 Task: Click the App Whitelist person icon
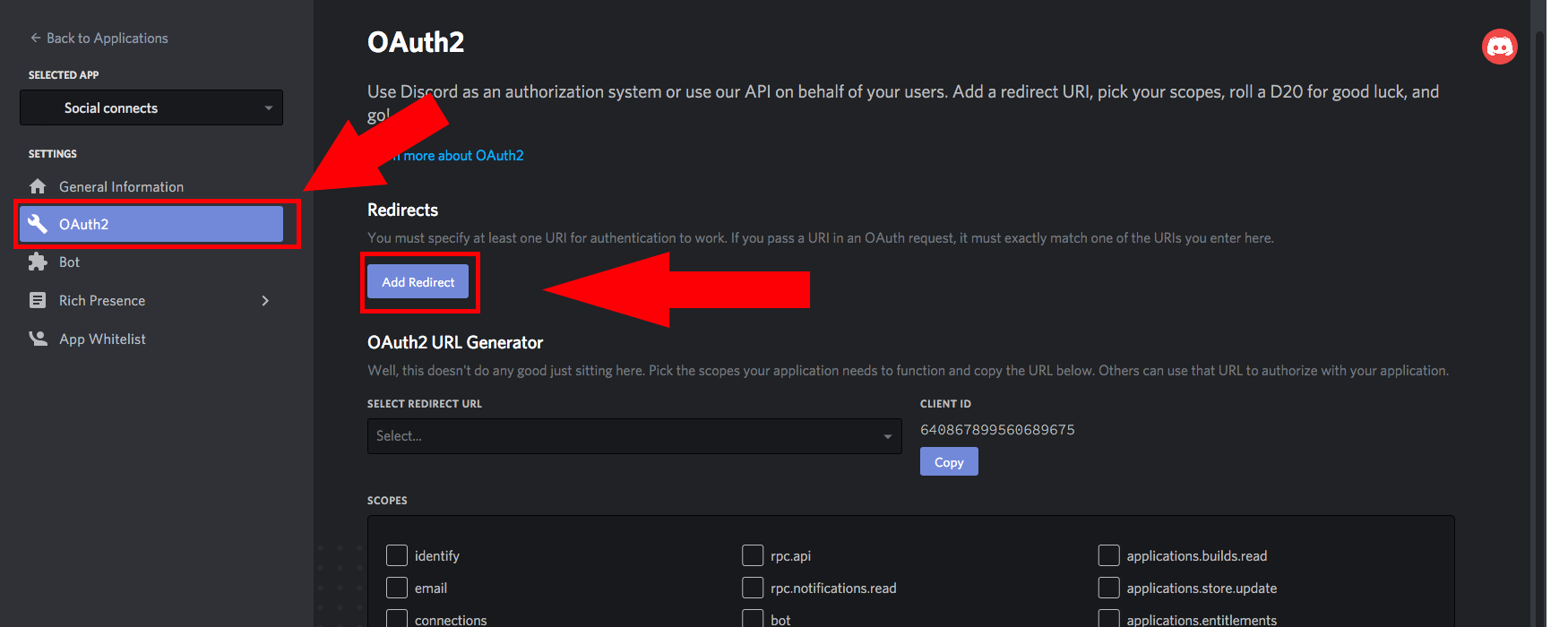(38, 339)
